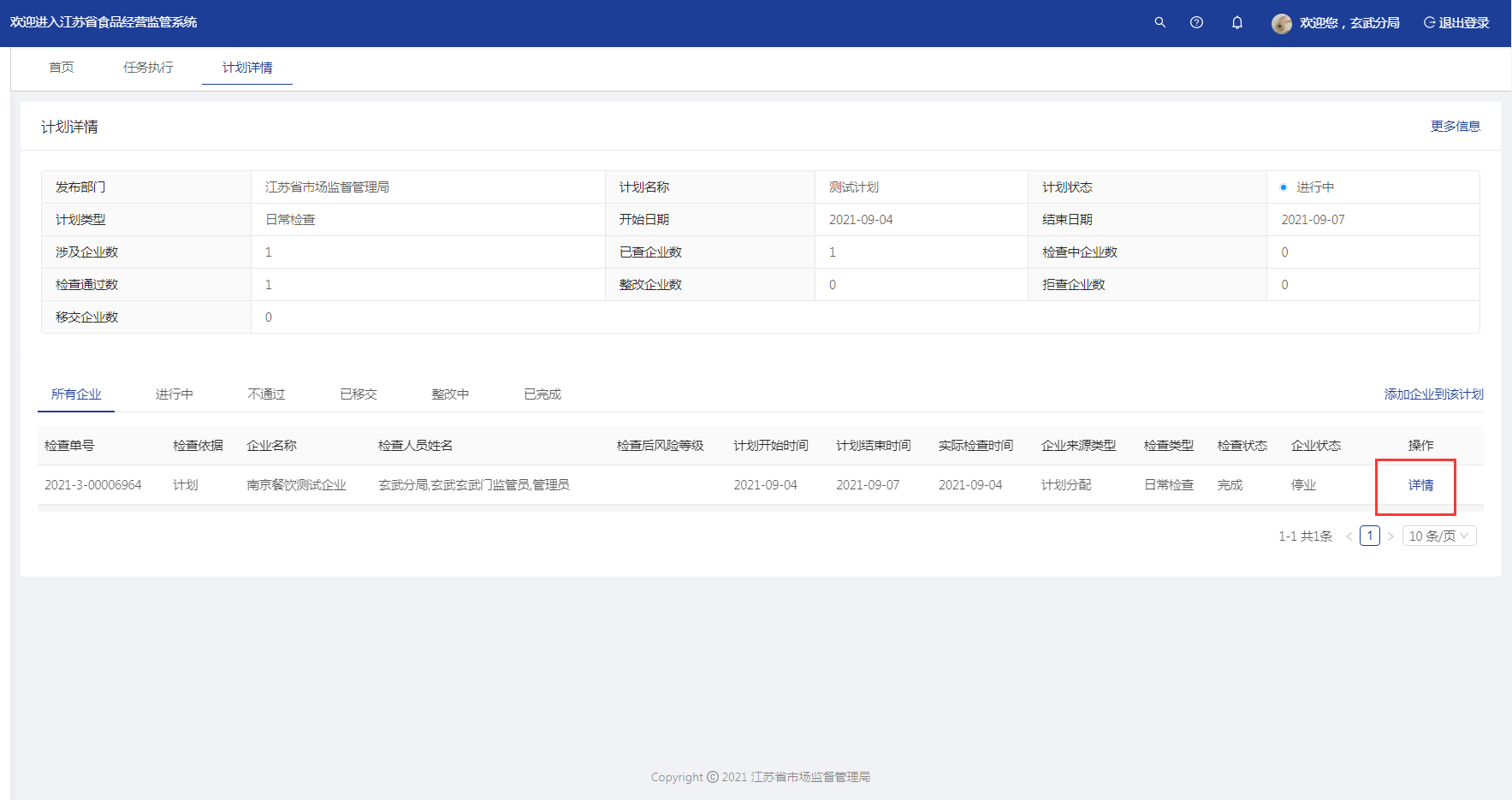Select page 1 in pagination
Viewport: 1512px width, 800px height.
[1369, 536]
